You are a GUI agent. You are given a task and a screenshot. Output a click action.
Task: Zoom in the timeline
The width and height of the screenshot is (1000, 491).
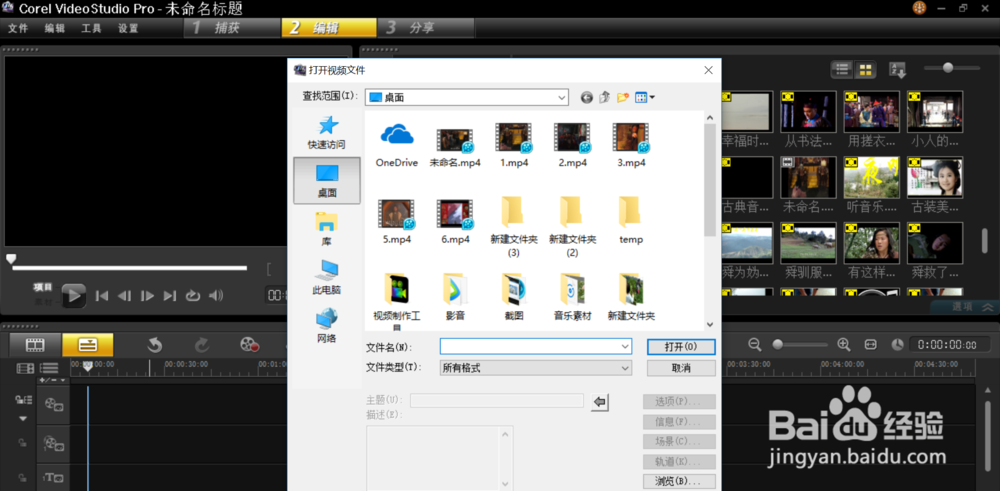coord(844,344)
